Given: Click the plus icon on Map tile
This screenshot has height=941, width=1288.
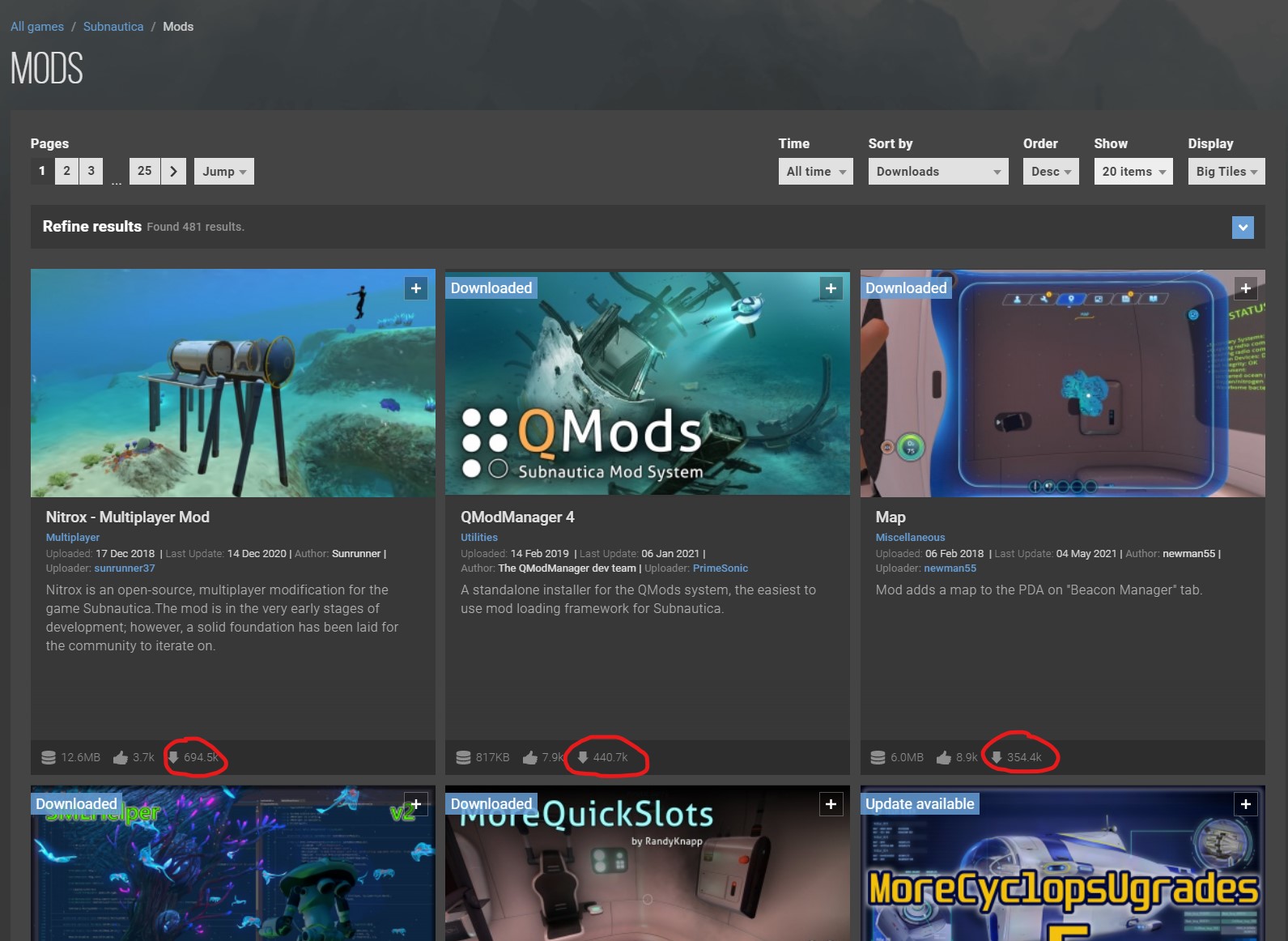Looking at the screenshot, I should click(1246, 288).
